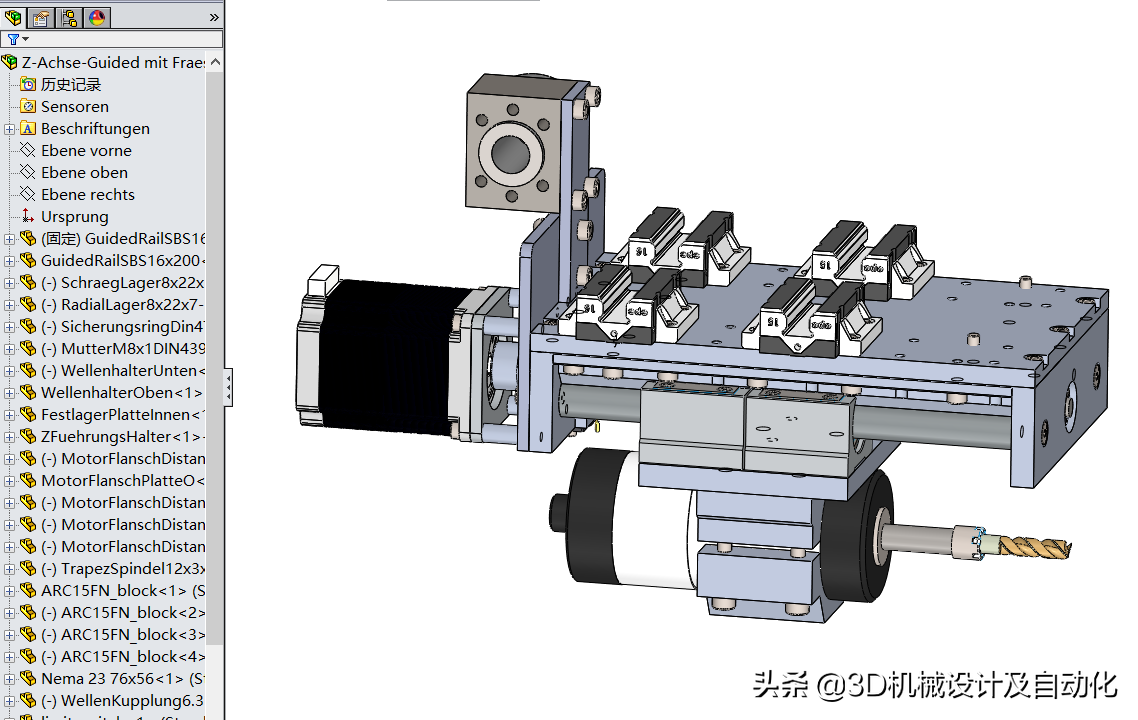Click the TrapezSpindel12x3 part icon
The height and width of the screenshot is (720, 1138).
point(28,568)
